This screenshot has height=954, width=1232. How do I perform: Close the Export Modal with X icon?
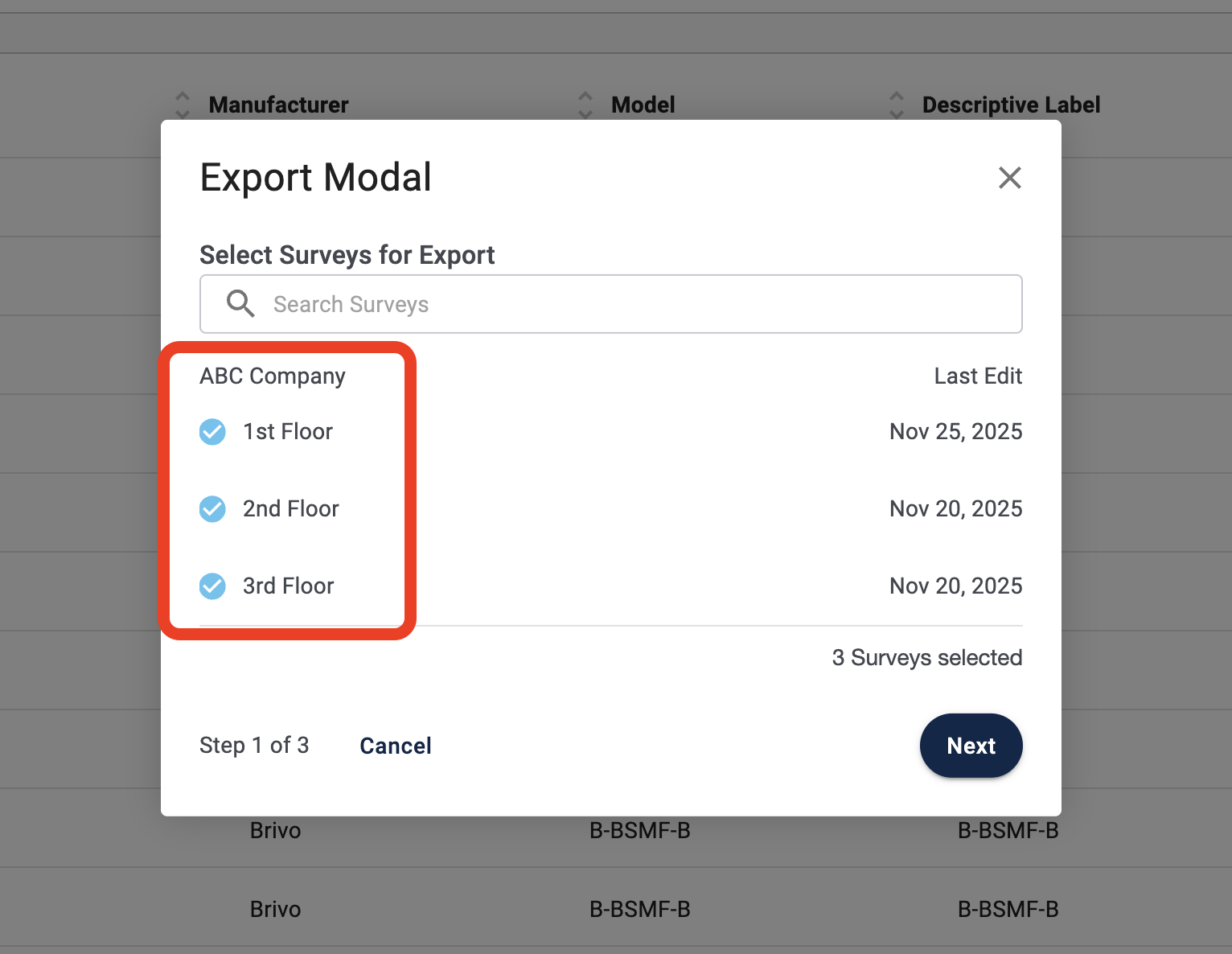tap(1009, 178)
